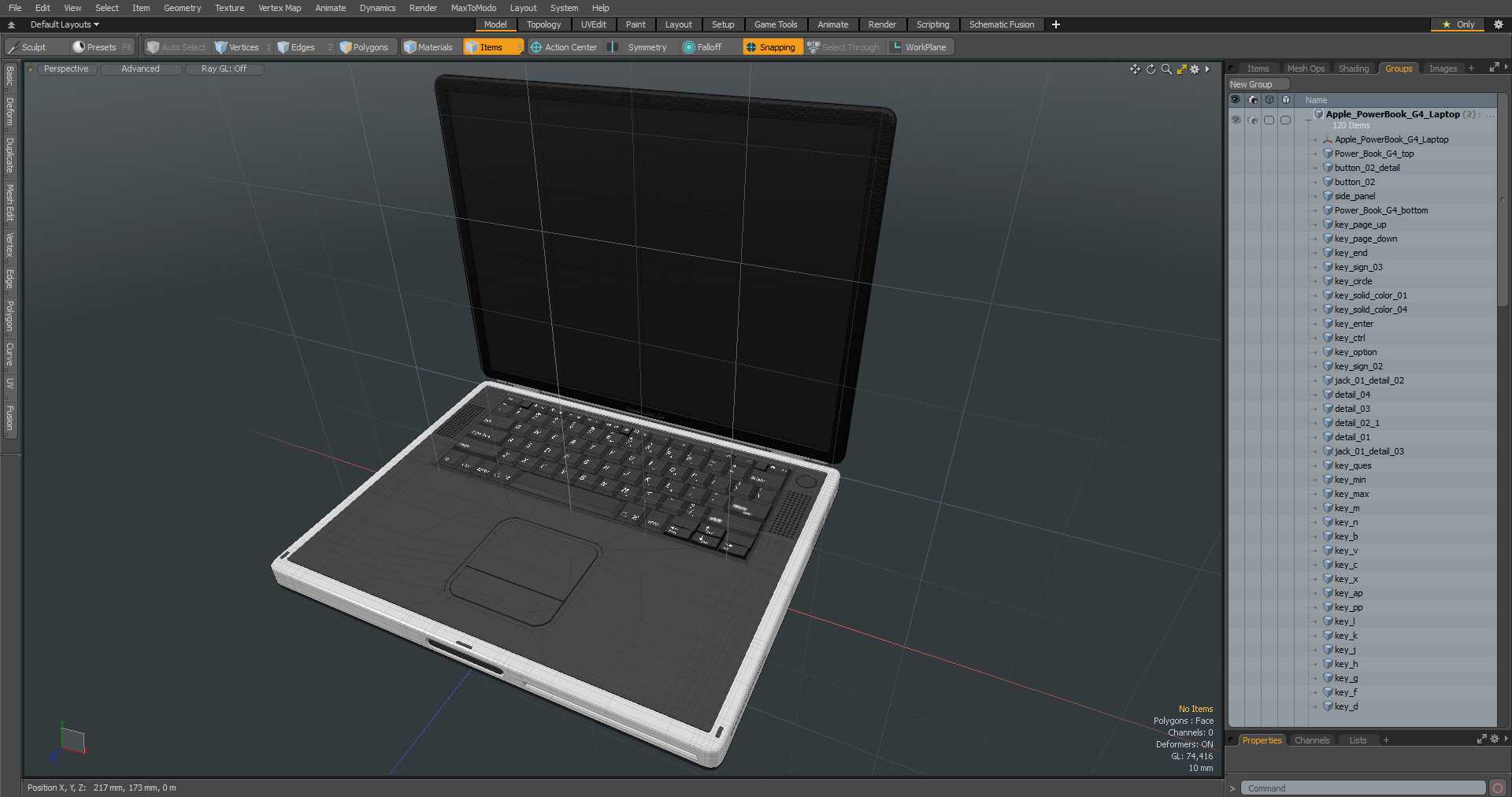The width and height of the screenshot is (1512, 797).
Task: Click the viewport zoom magnifier icon
Action: [1166, 69]
